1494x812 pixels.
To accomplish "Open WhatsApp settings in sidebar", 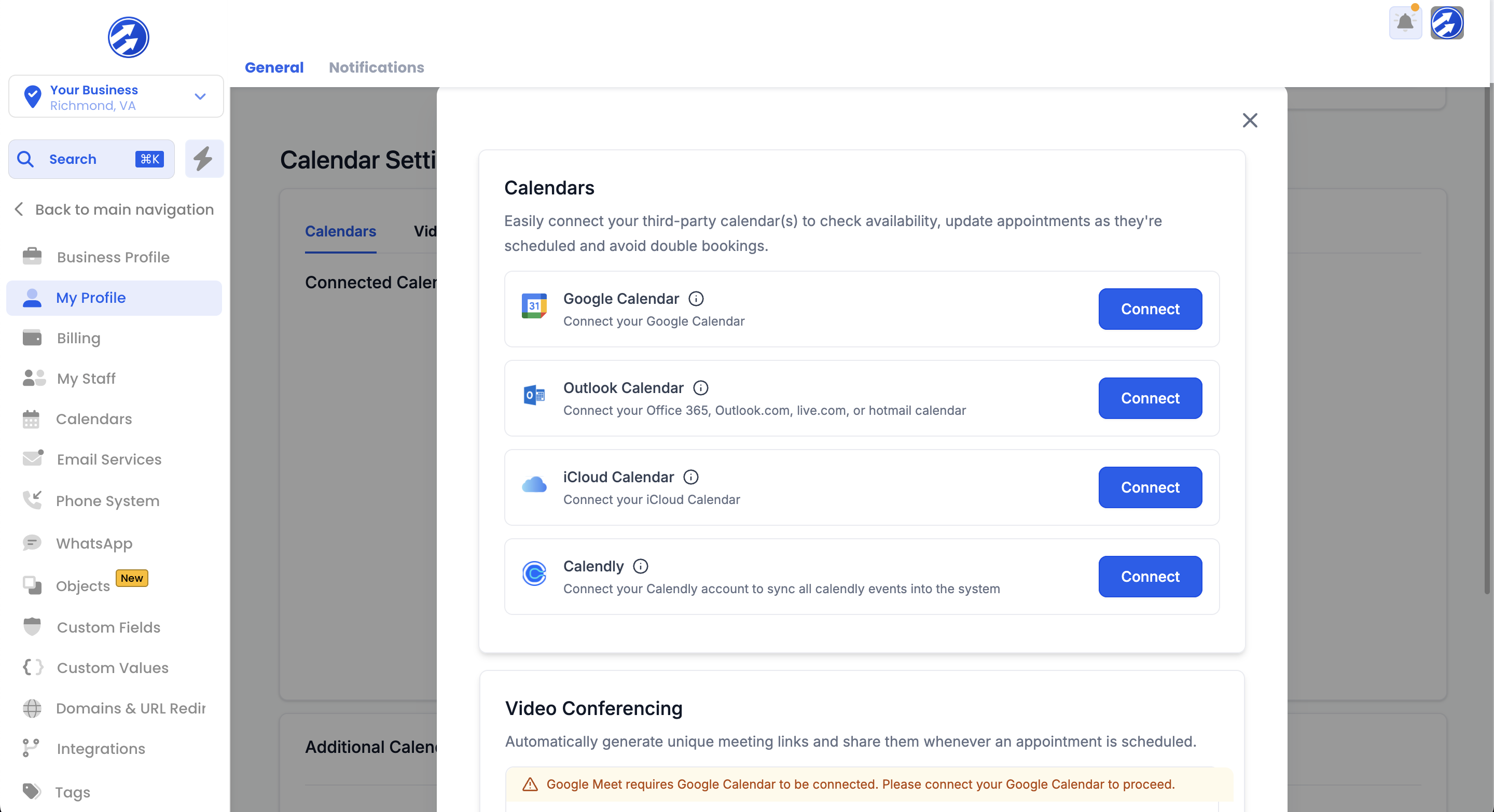I will click(94, 543).
